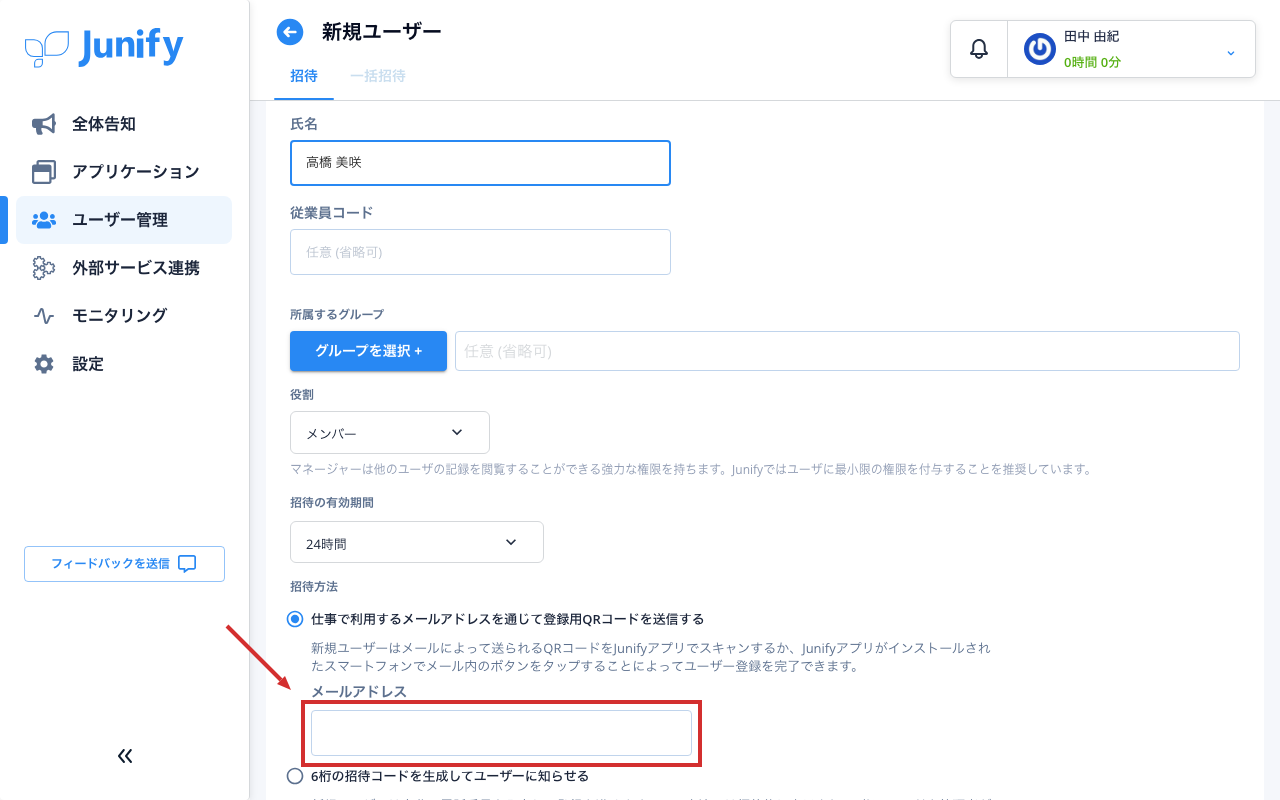Open アプリケーション window icon

point(44,172)
